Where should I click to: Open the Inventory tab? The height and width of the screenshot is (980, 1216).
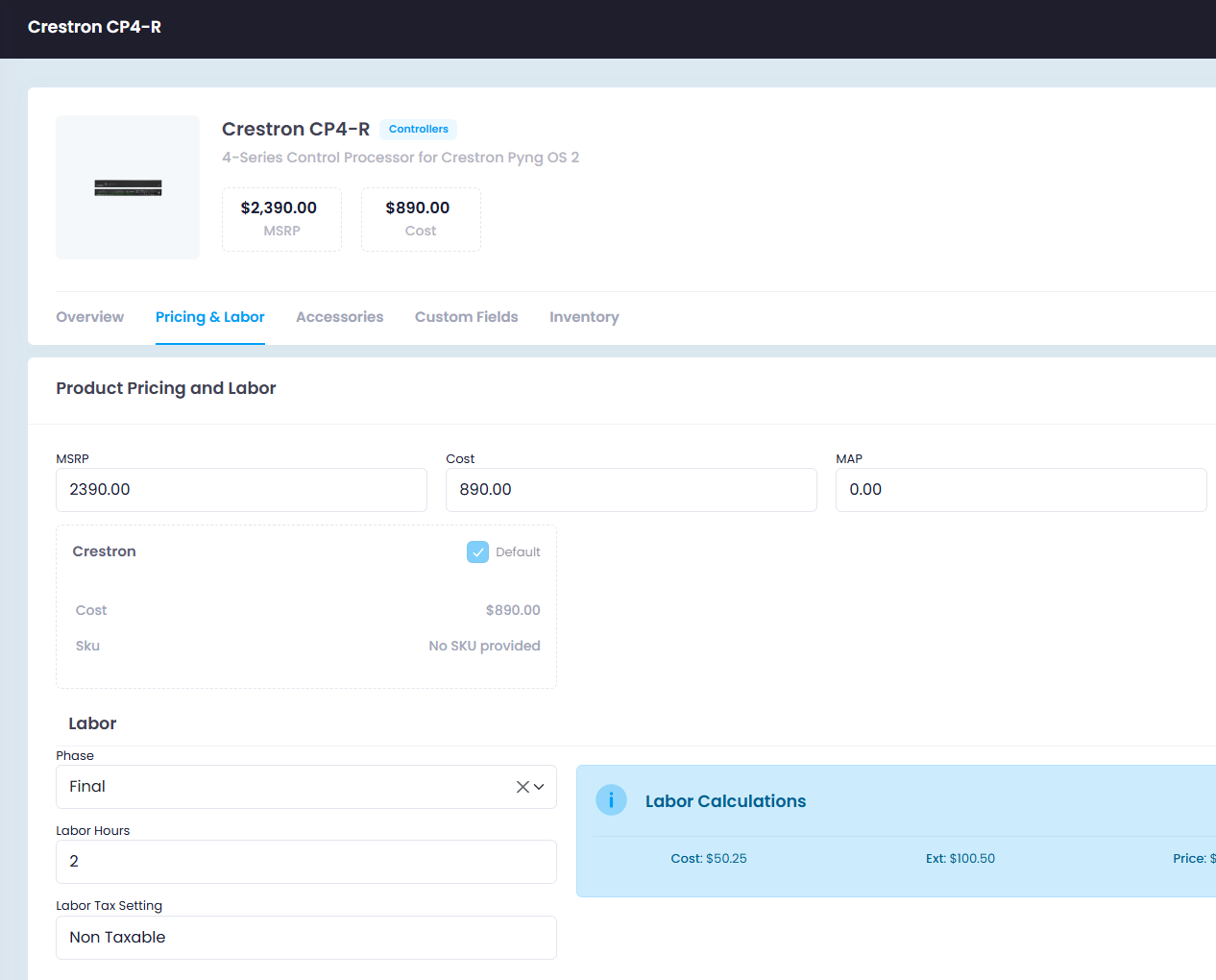click(584, 317)
